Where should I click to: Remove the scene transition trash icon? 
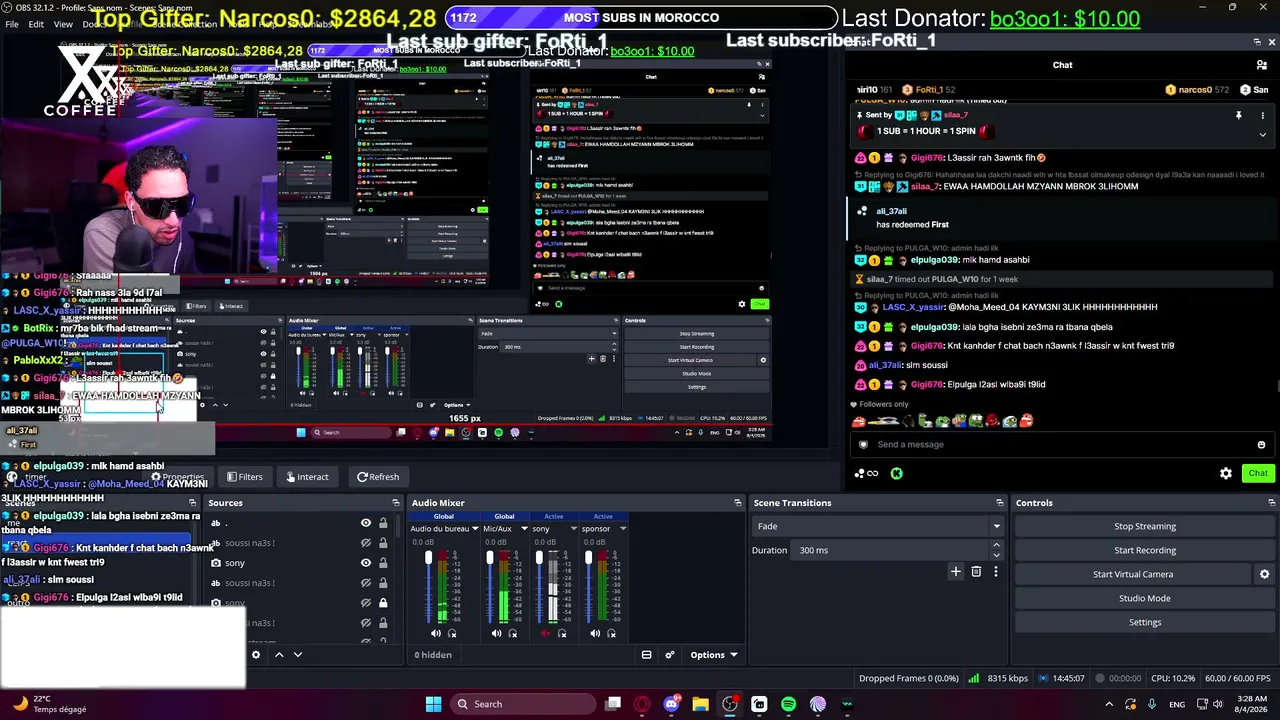tap(976, 572)
